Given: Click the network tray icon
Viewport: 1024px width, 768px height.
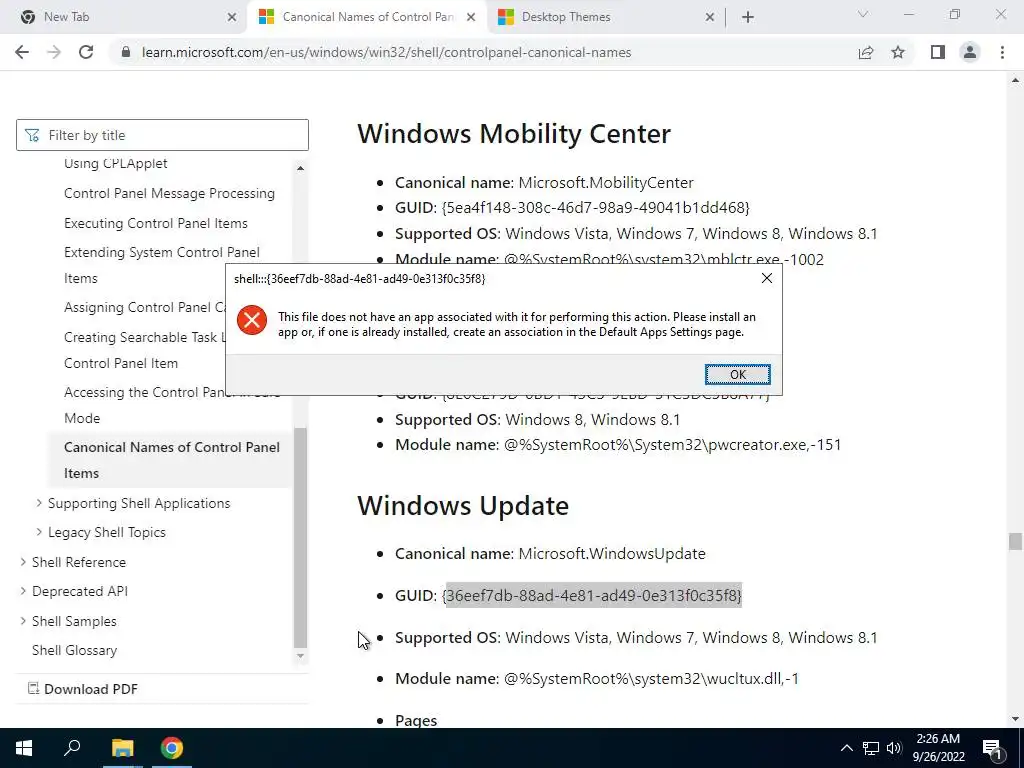Looking at the screenshot, I should click(871, 748).
